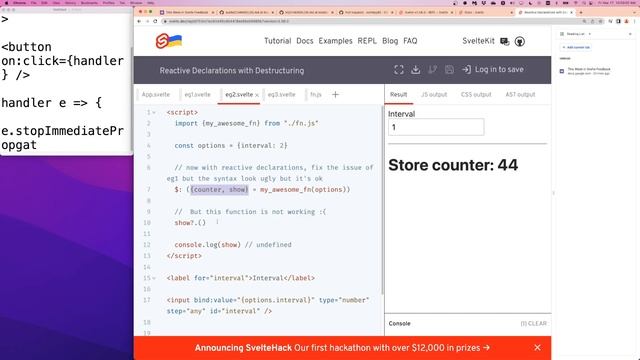Toggle REPL fullscreen editor mode
The image size is (640, 360).
pos(399,70)
